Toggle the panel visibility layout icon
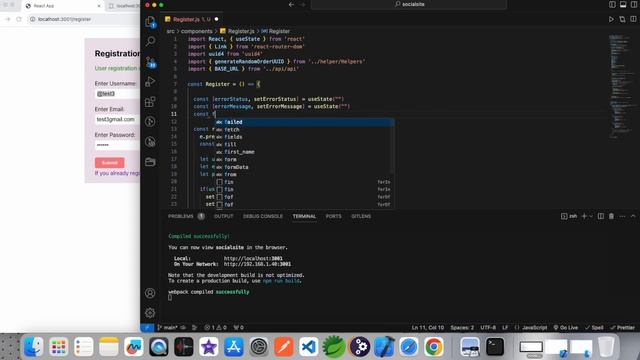 (x=623, y=4)
